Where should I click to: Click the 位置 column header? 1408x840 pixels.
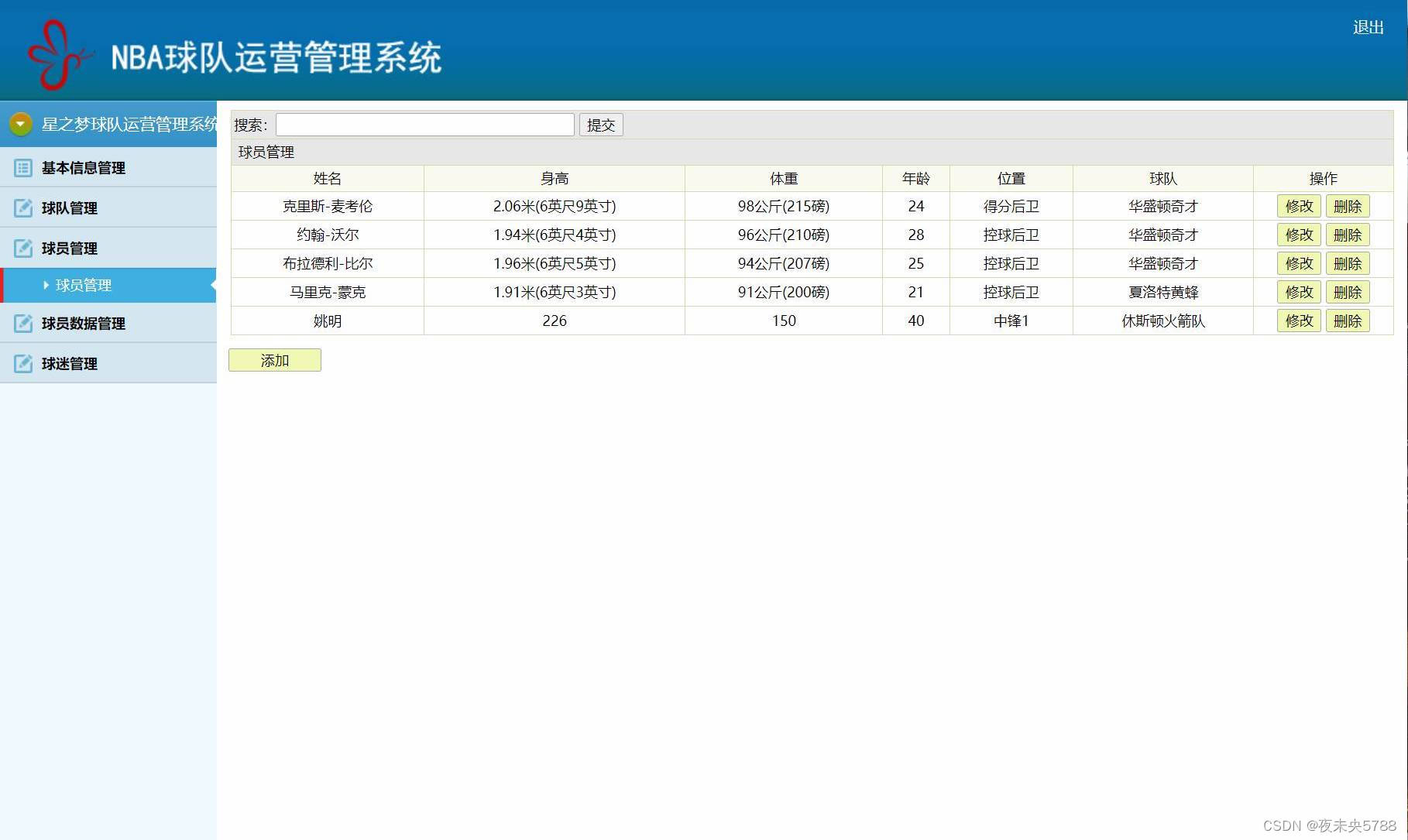click(1011, 179)
